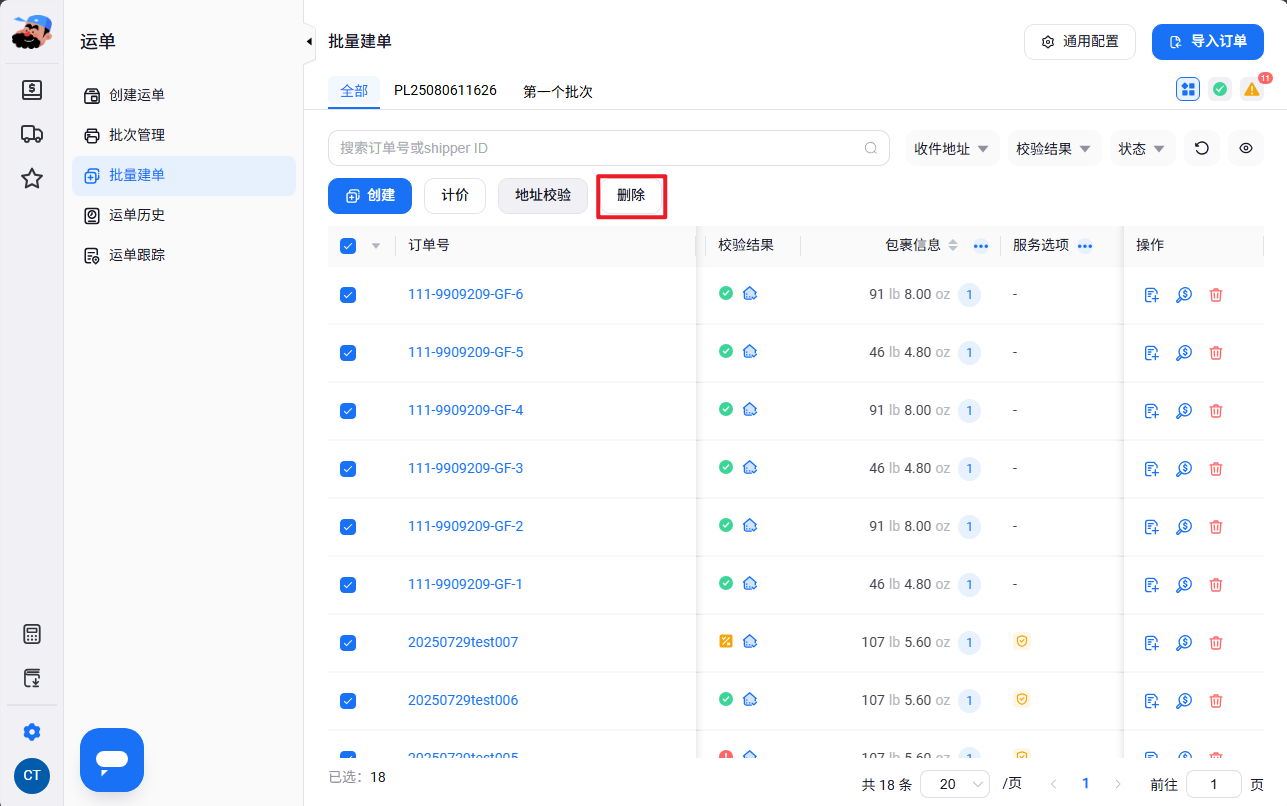Click the refresh icon beside the 状态 filter
Image resolution: width=1287 pixels, height=806 pixels.
click(1202, 148)
